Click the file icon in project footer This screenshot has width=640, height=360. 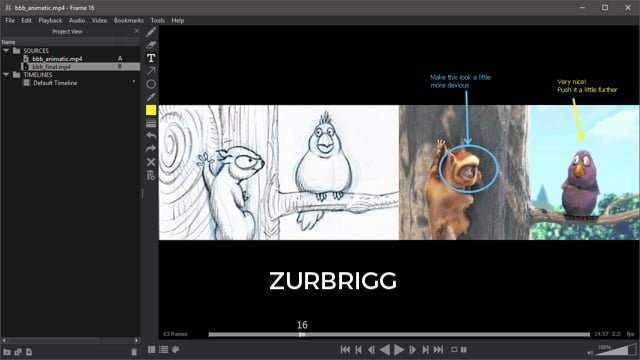(x=29, y=352)
